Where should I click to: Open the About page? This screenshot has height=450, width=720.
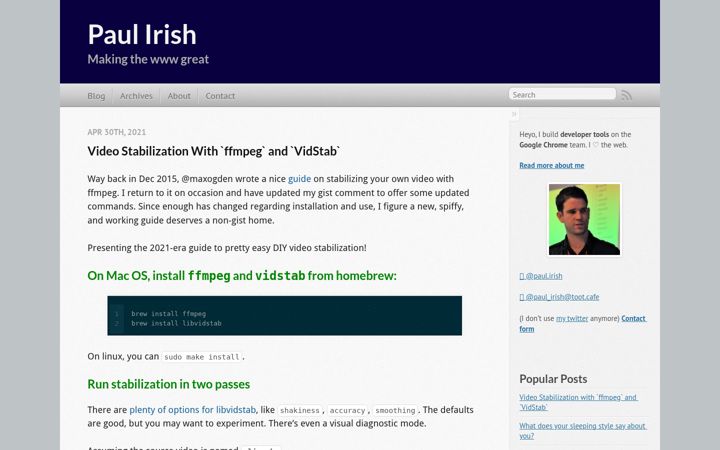coord(179,96)
